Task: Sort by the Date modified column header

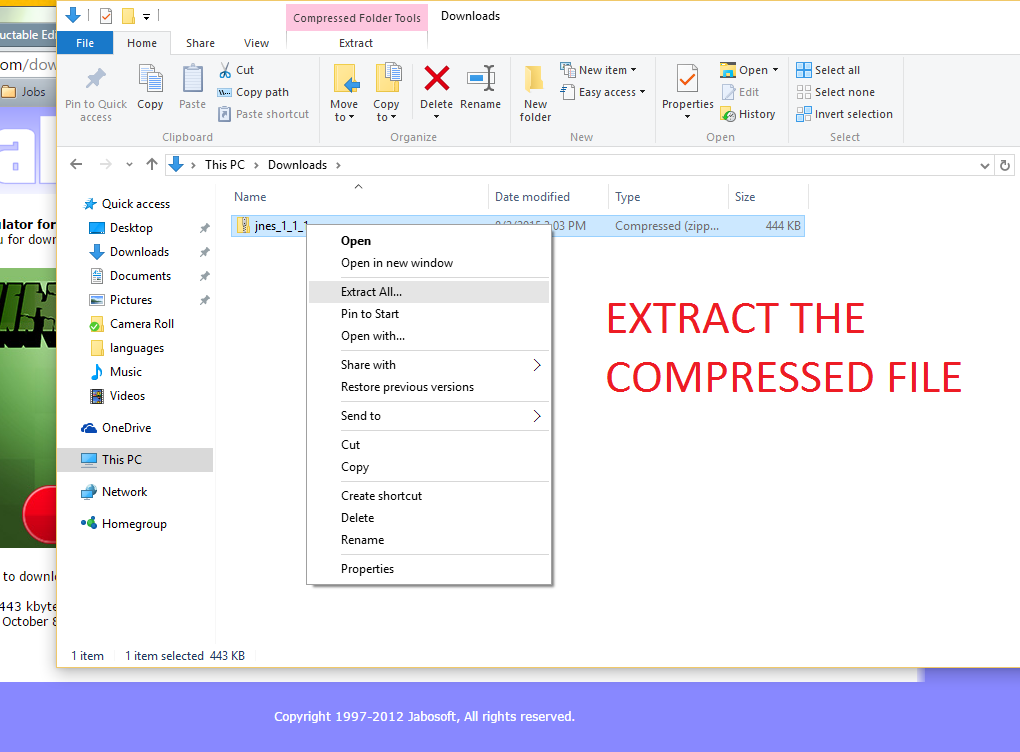Action: click(x=532, y=197)
